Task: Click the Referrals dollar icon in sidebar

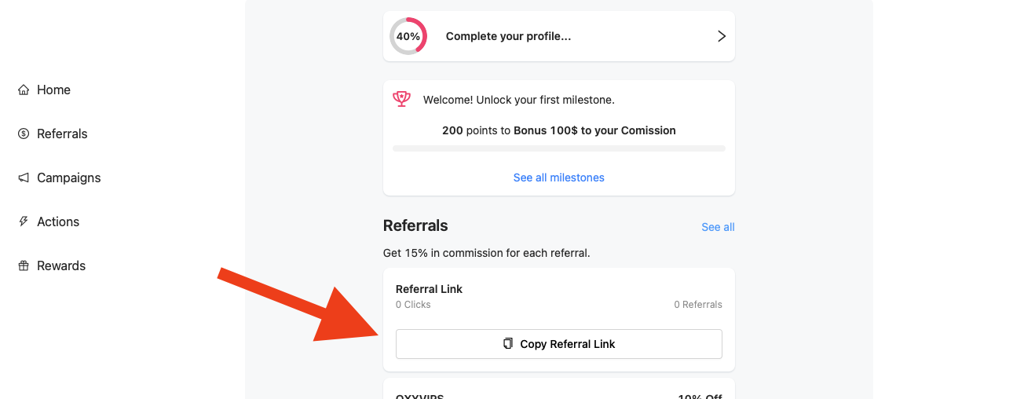Action: [24, 134]
